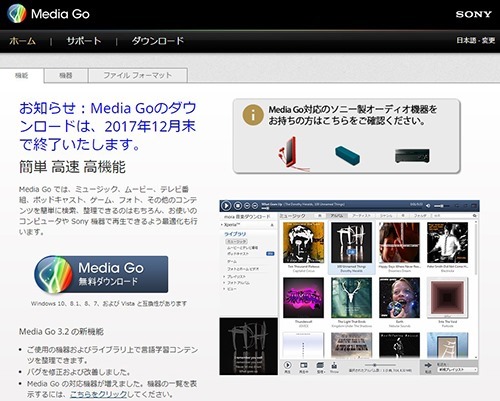Click the 整理 organize toolbar icon
This screenshot has height=401, width=500.
(320, 366)
